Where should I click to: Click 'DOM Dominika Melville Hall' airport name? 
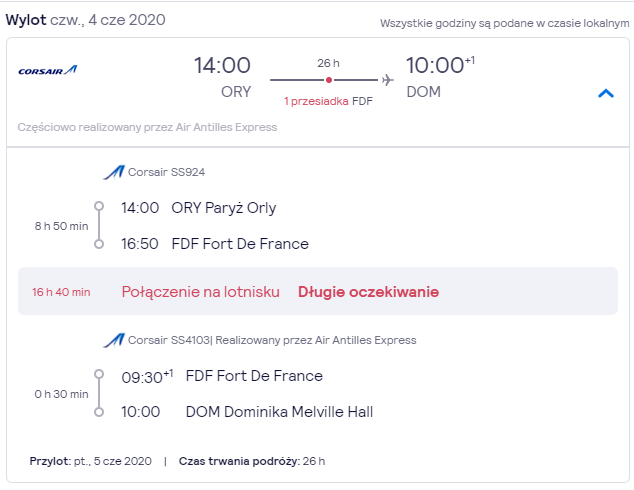coord(279,412)
